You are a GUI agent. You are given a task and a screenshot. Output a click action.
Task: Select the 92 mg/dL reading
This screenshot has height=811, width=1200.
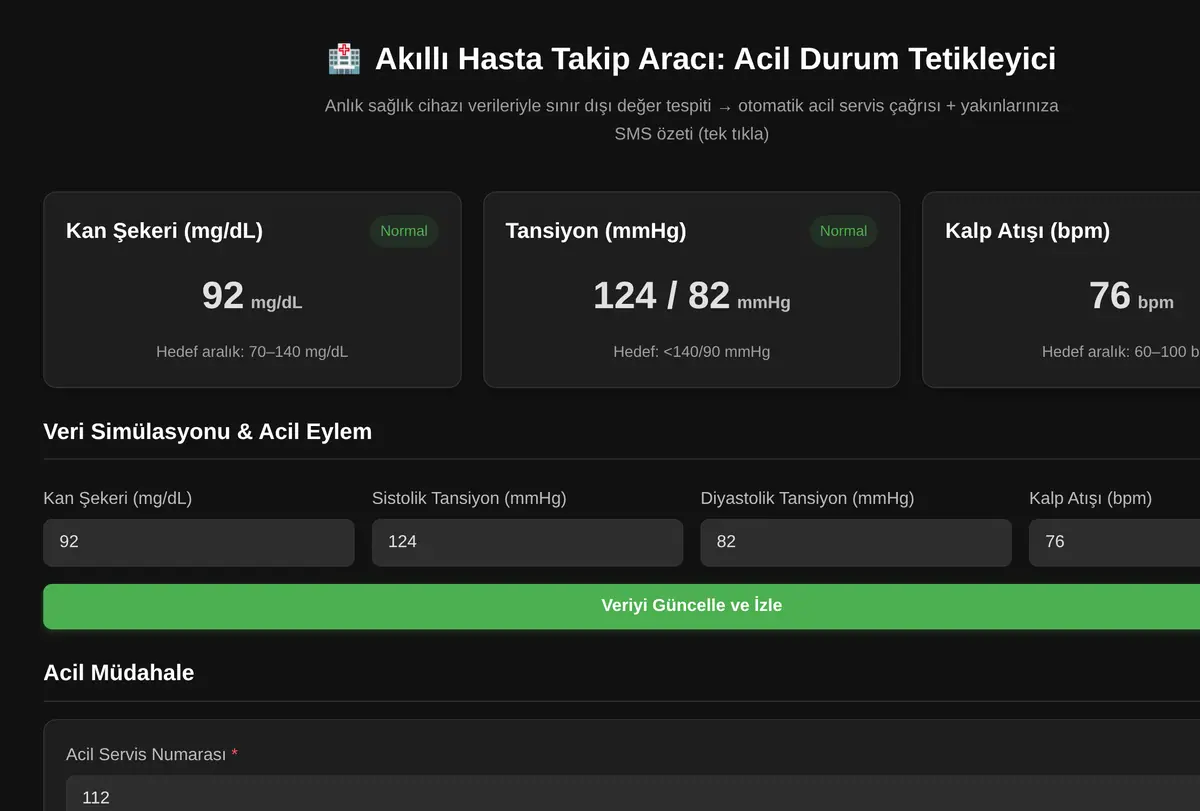(x=252, y=296)
